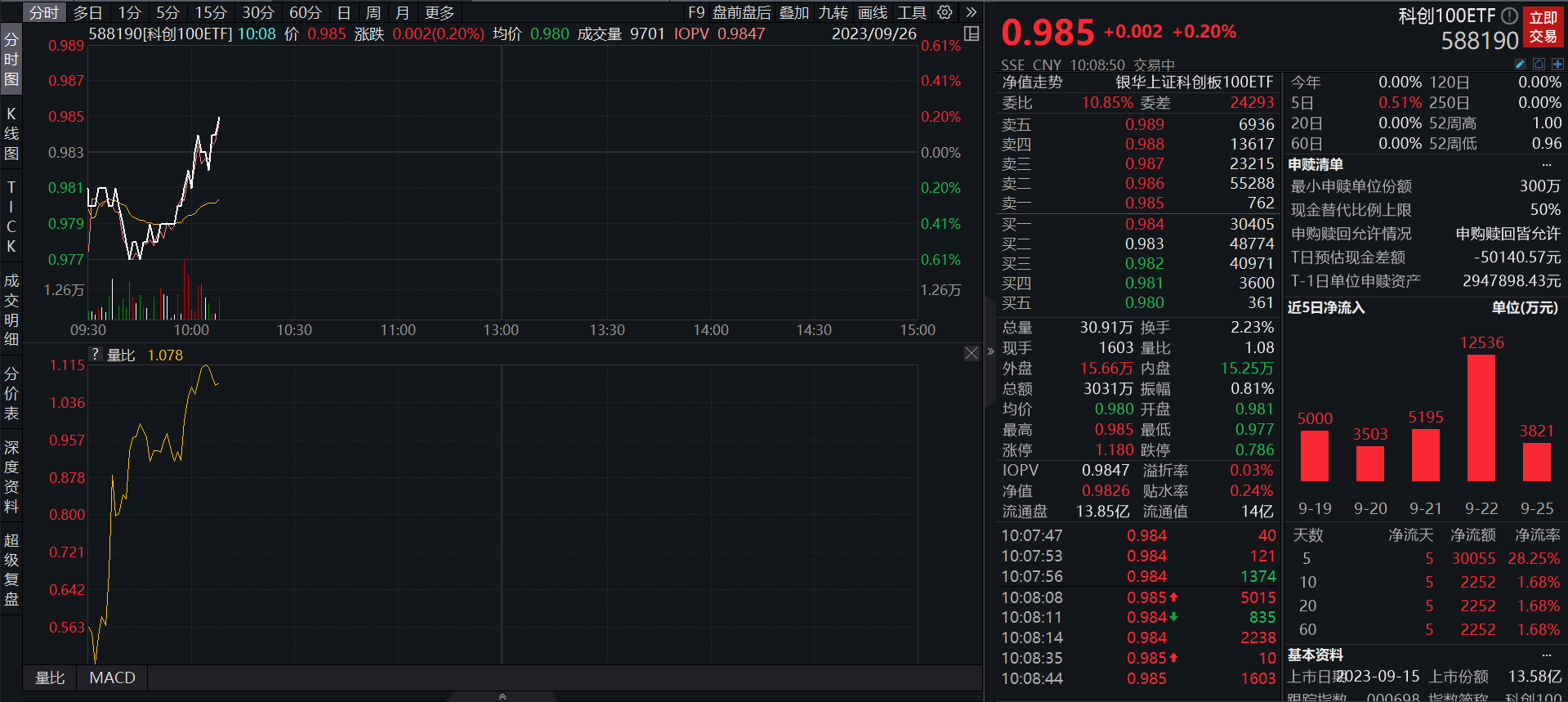This screenshot has height=702, width=1568.
Task: Collapse the right panel splitter arrow
Action: (x=990, y=351)
